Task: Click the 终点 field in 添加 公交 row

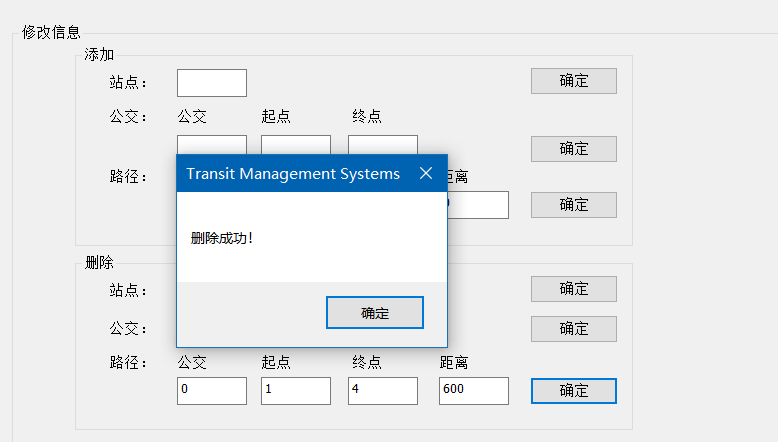Action: click(x=383, y=144)
